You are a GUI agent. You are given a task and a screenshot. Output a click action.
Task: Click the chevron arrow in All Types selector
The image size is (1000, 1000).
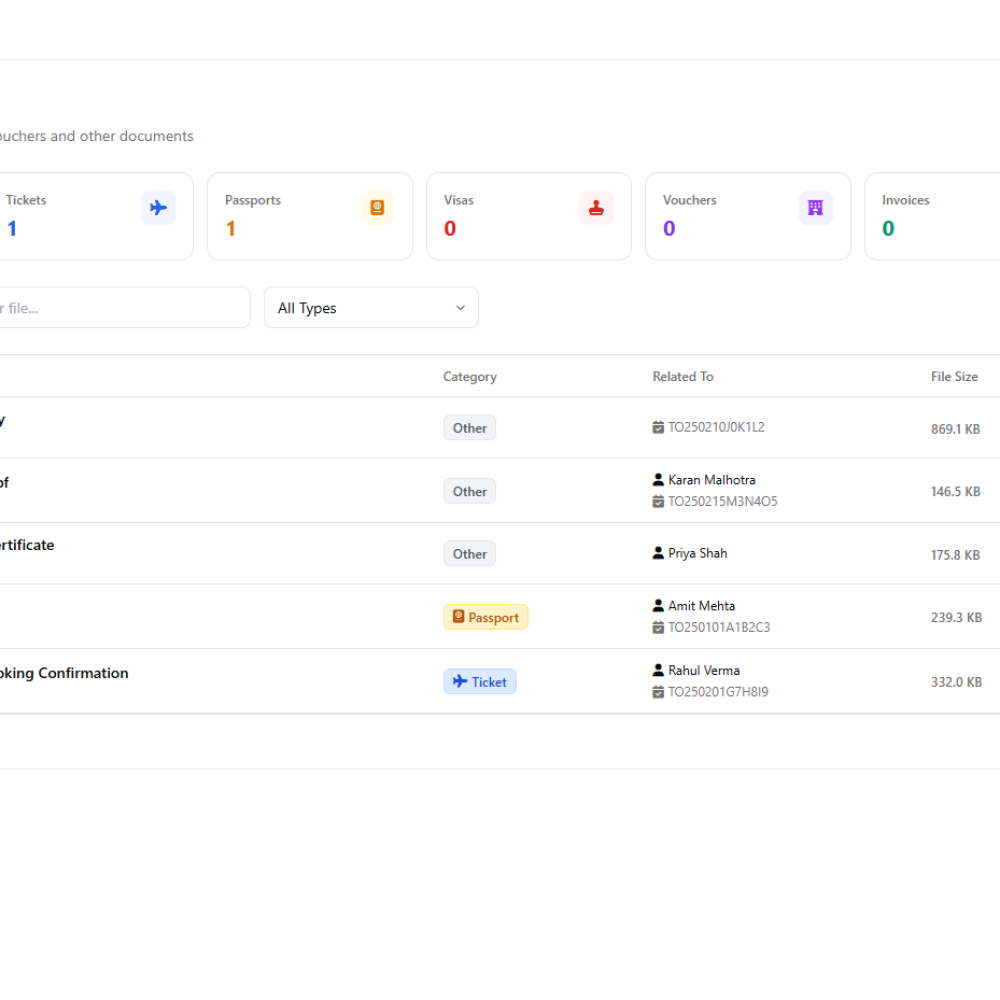coord(460,308)
